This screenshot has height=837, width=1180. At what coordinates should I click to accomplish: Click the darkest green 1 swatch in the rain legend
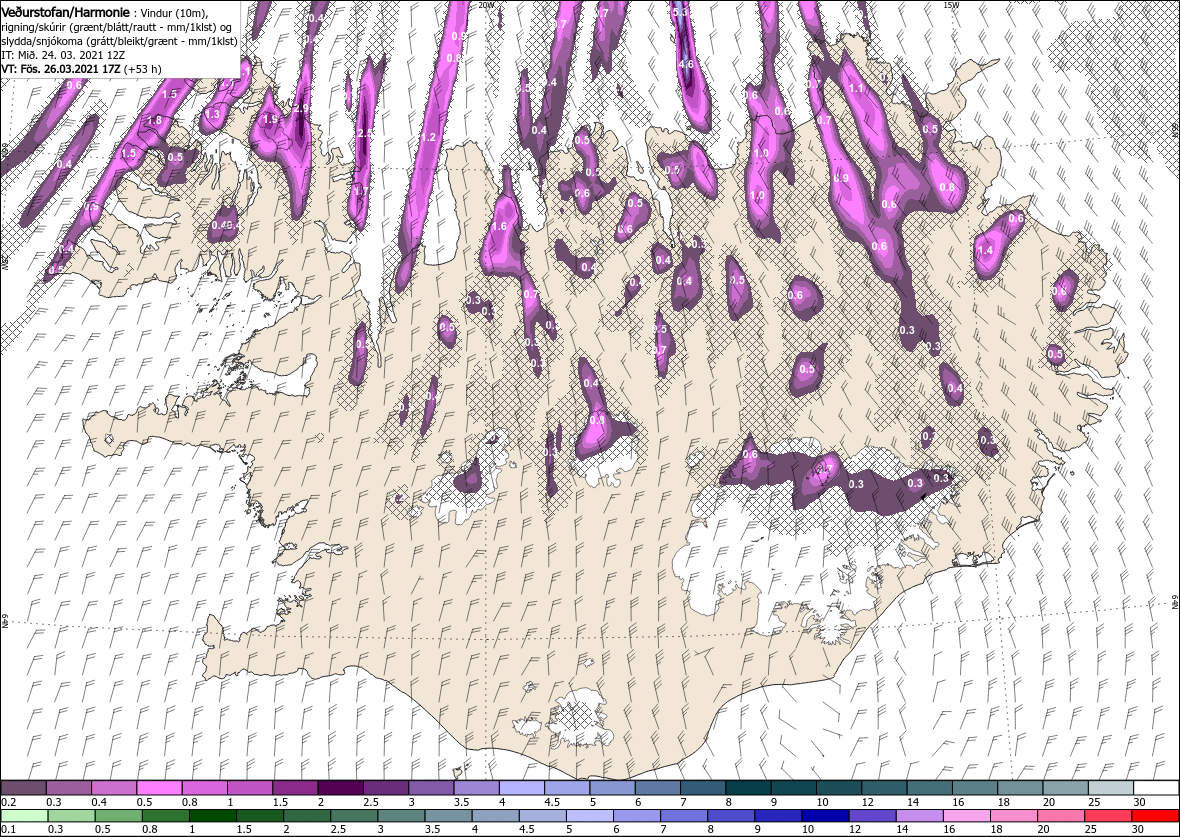[x=213, y=816]
